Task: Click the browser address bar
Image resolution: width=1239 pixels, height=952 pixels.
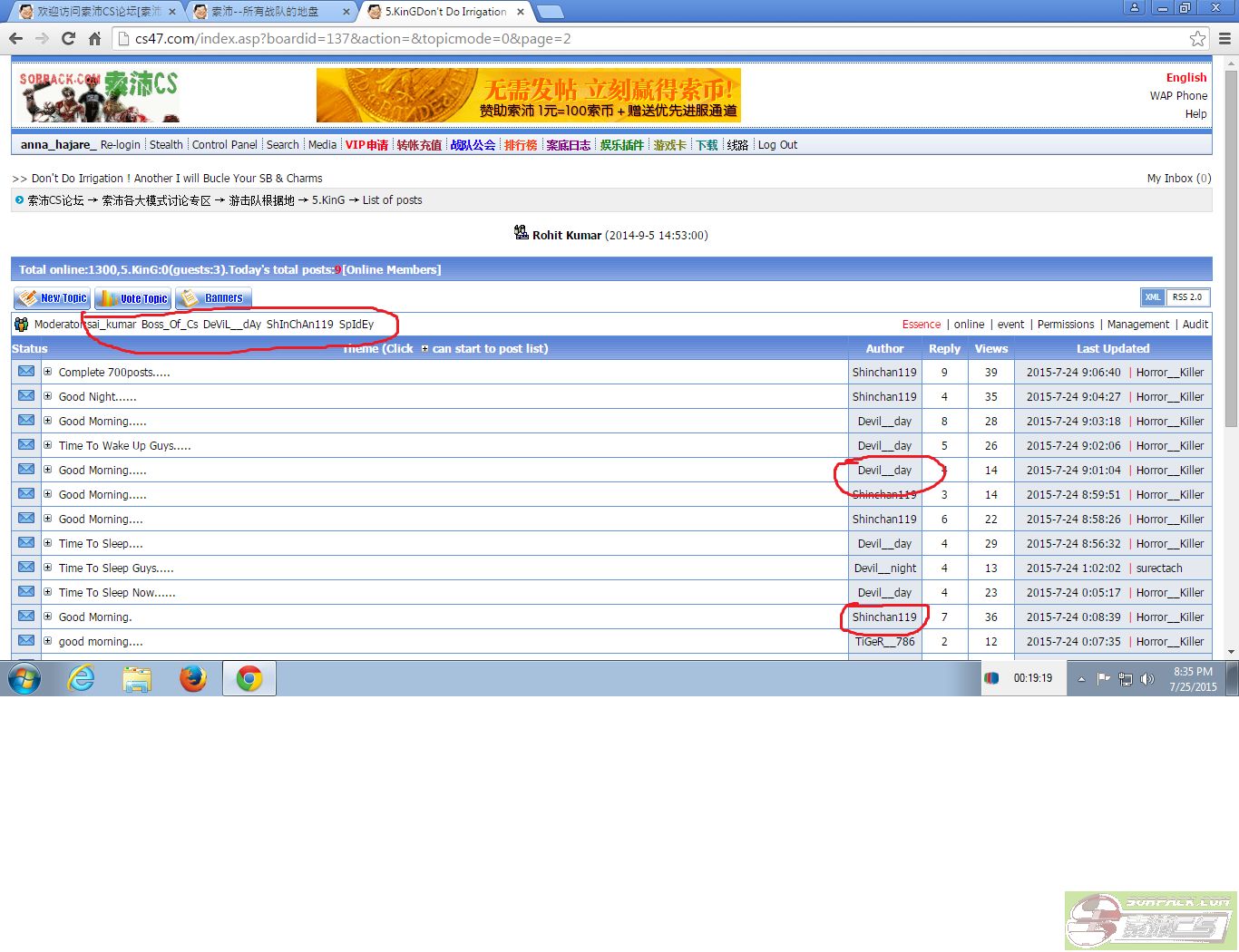Action: pyautogui.click(x=635, y=39)
